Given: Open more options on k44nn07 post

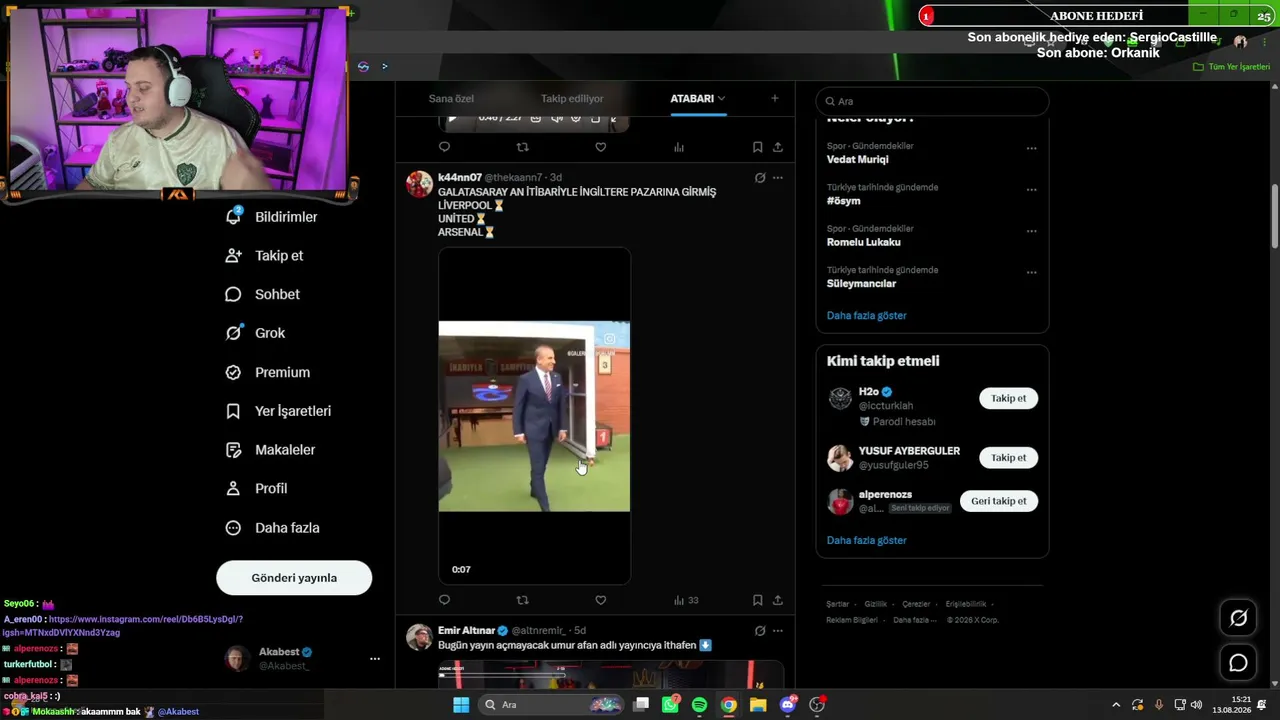Looking at the screenshot, I should 778,178.
